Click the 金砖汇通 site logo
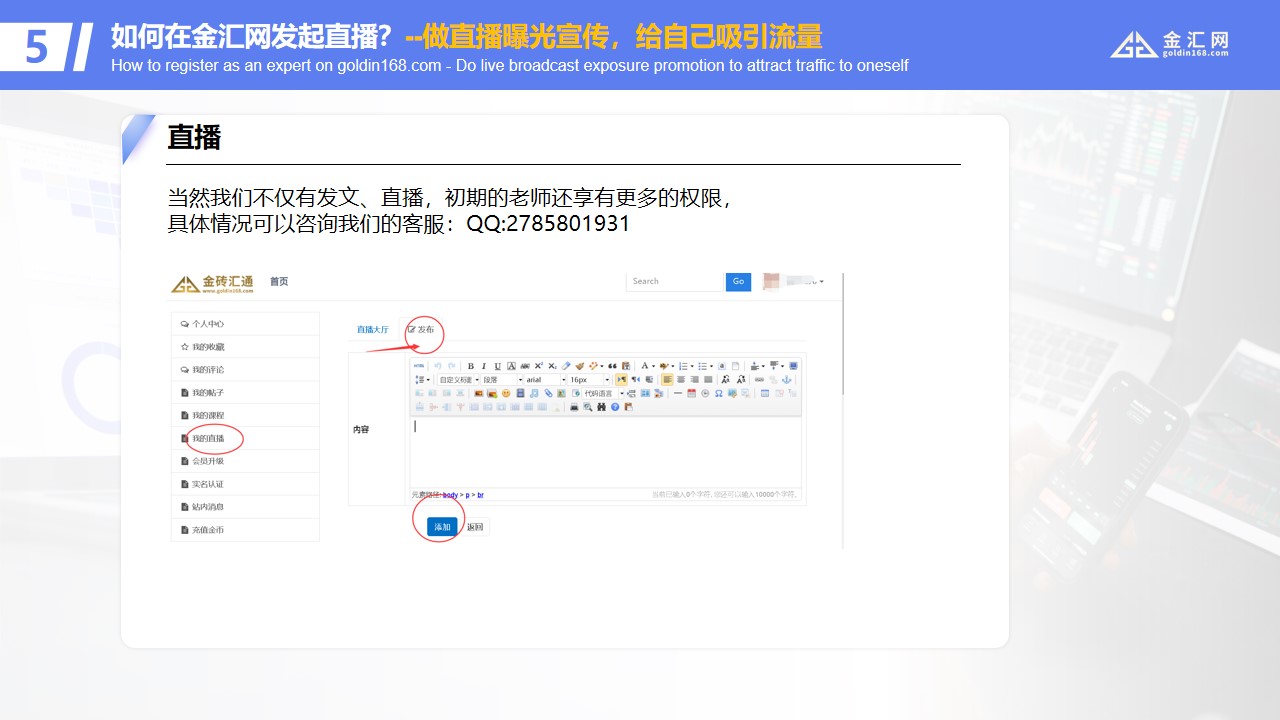 tap(212, 283)
